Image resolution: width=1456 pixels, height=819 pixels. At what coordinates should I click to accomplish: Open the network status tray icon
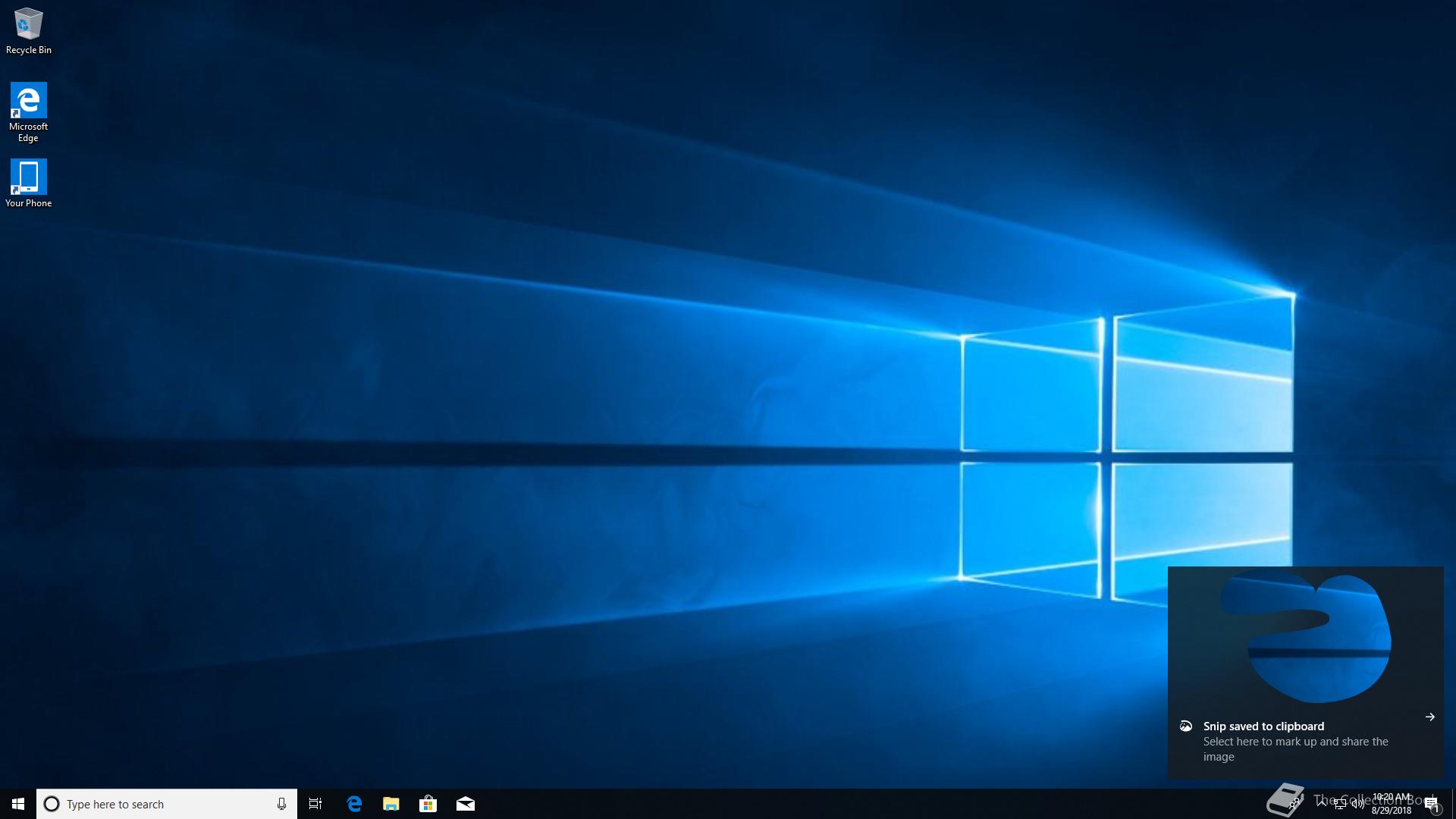point(1340,804)
